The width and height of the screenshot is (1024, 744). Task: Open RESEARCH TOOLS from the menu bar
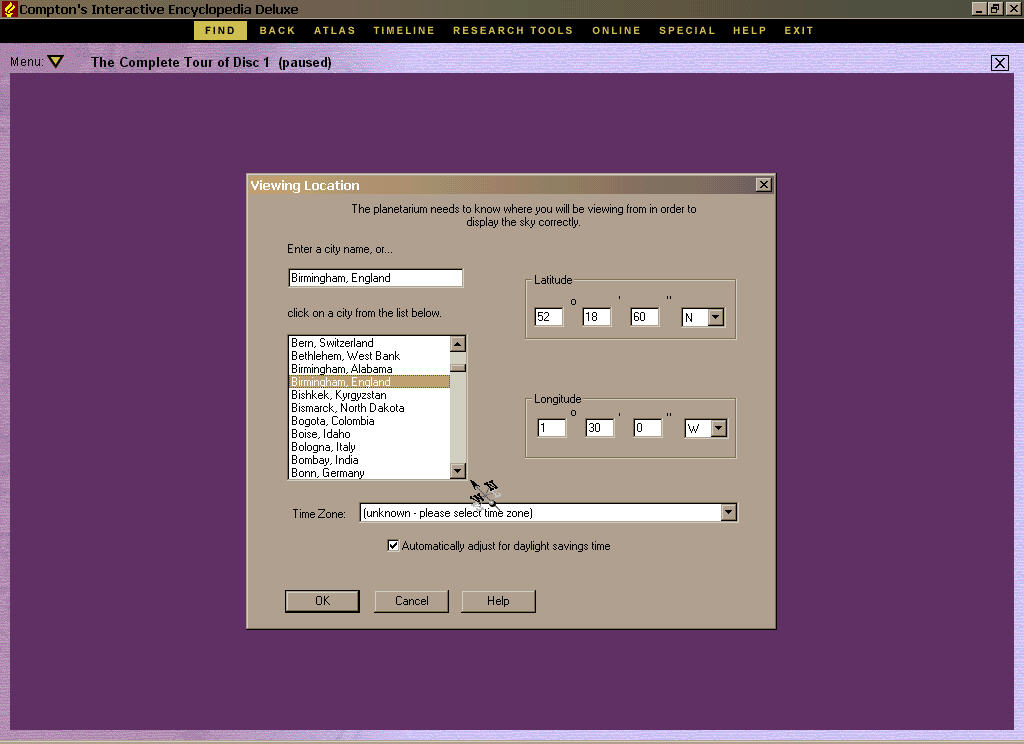(513, 30)
